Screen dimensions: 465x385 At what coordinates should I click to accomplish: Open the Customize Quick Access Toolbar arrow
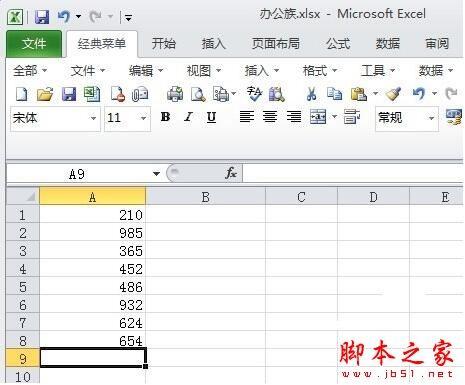[x=128, y=17]
